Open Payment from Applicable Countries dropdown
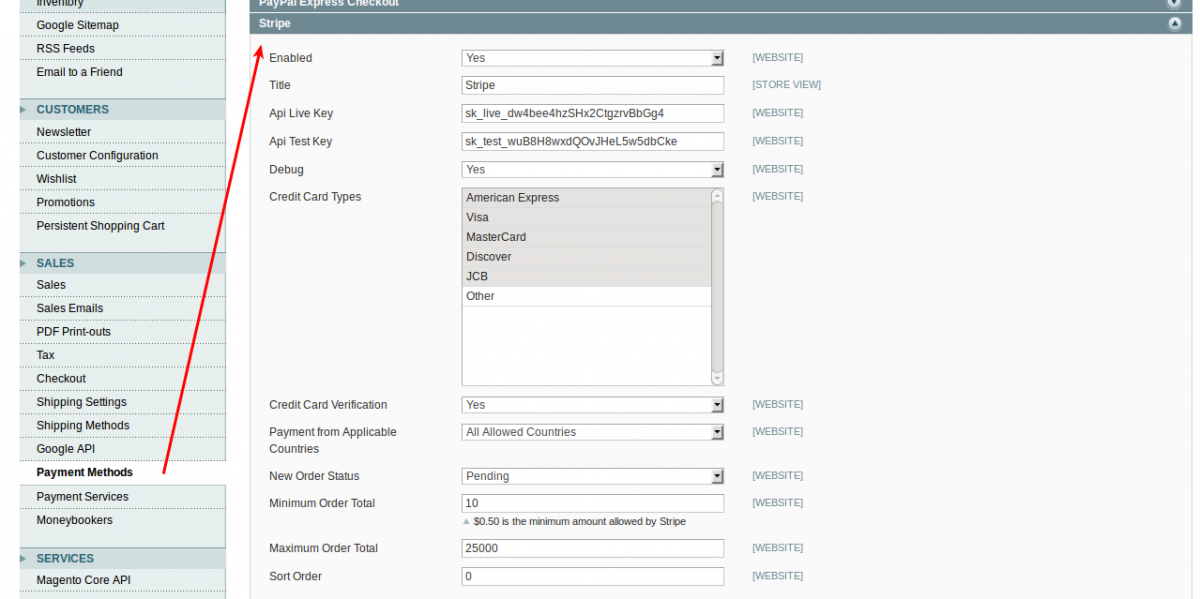The width and height of the screenshot is (1200, 599). point(592,432)
